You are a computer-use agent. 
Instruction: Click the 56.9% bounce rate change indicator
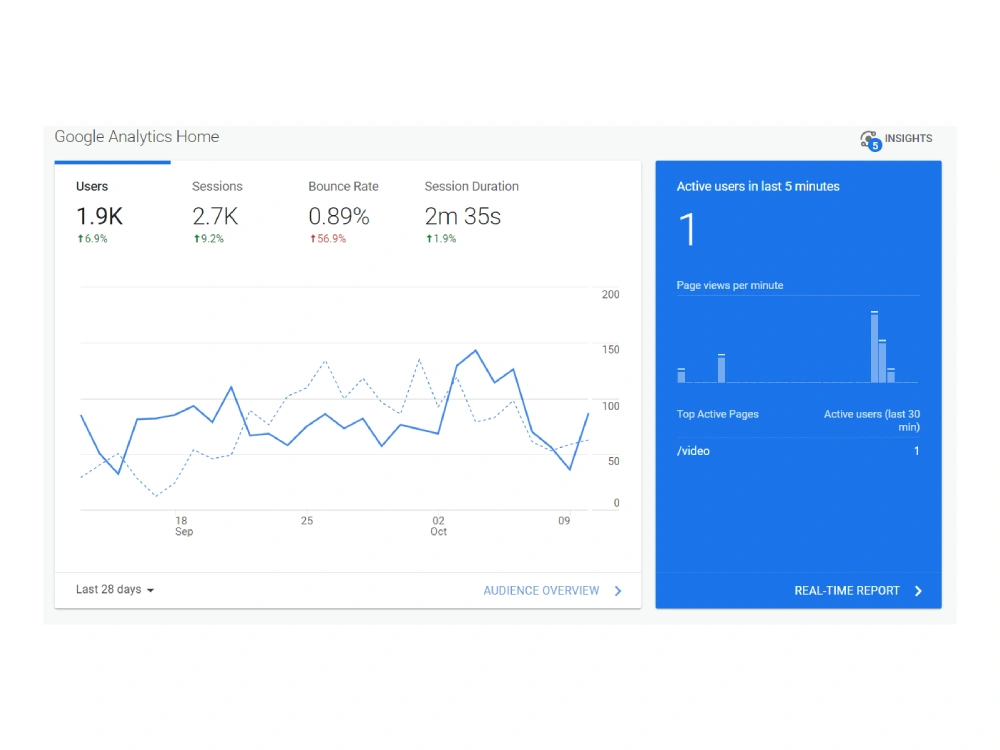[328, 239]
